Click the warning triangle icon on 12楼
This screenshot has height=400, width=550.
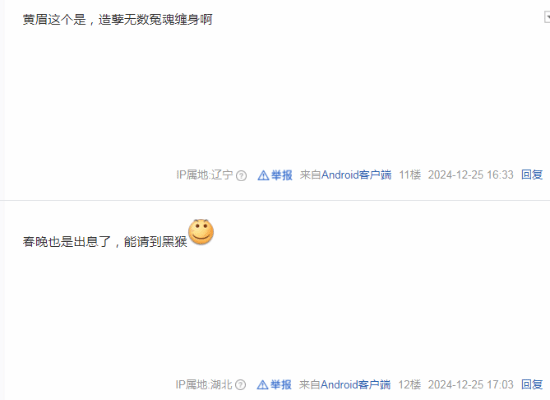[262, 385]
